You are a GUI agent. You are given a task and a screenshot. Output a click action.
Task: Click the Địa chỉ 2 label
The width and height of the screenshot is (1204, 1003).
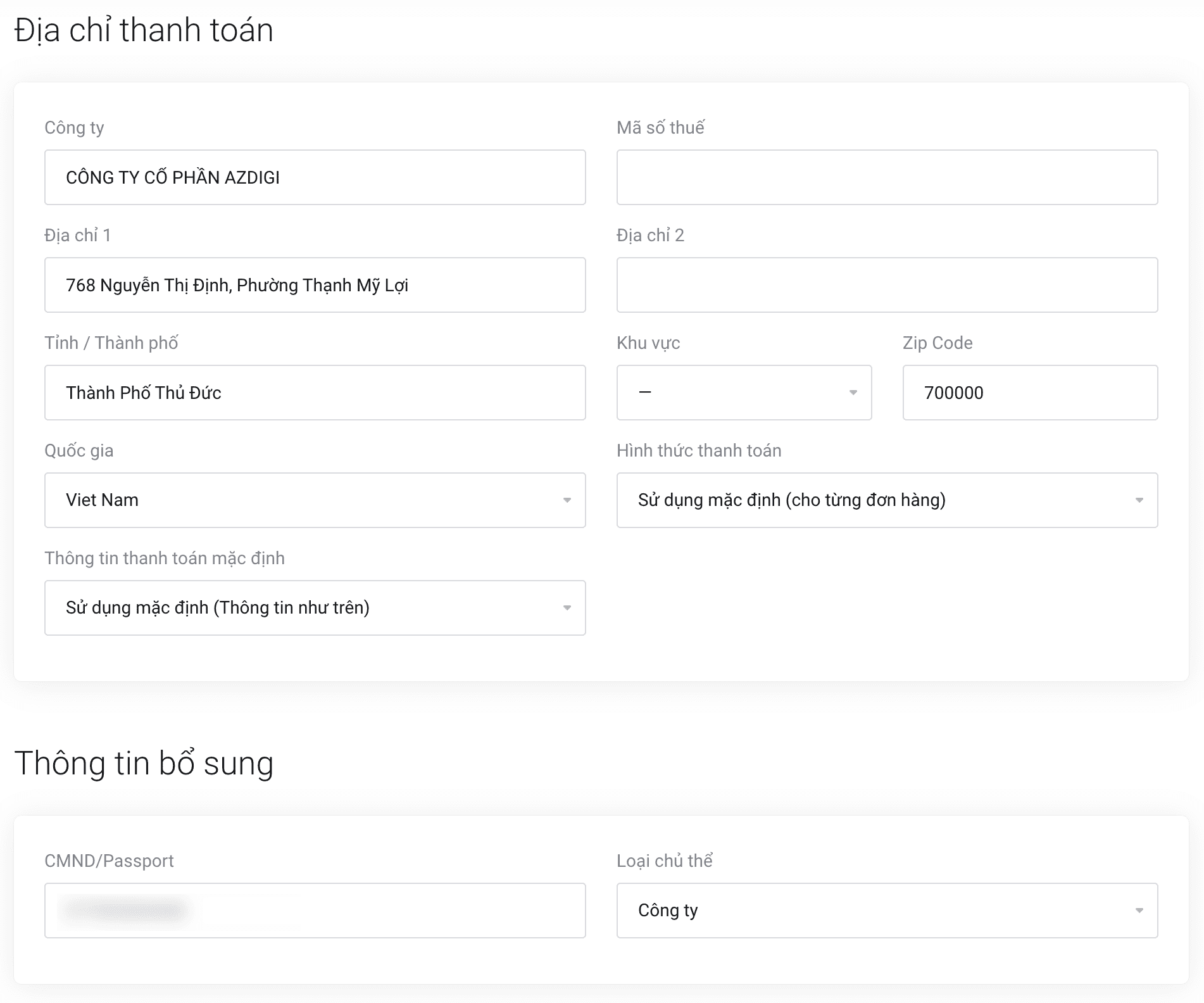[650, 236]
